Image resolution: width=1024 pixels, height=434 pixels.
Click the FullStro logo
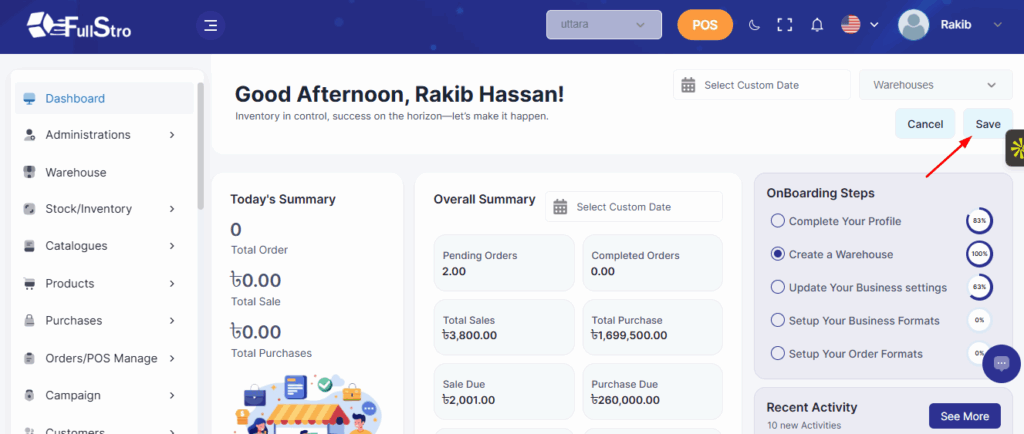coord(78,25)
